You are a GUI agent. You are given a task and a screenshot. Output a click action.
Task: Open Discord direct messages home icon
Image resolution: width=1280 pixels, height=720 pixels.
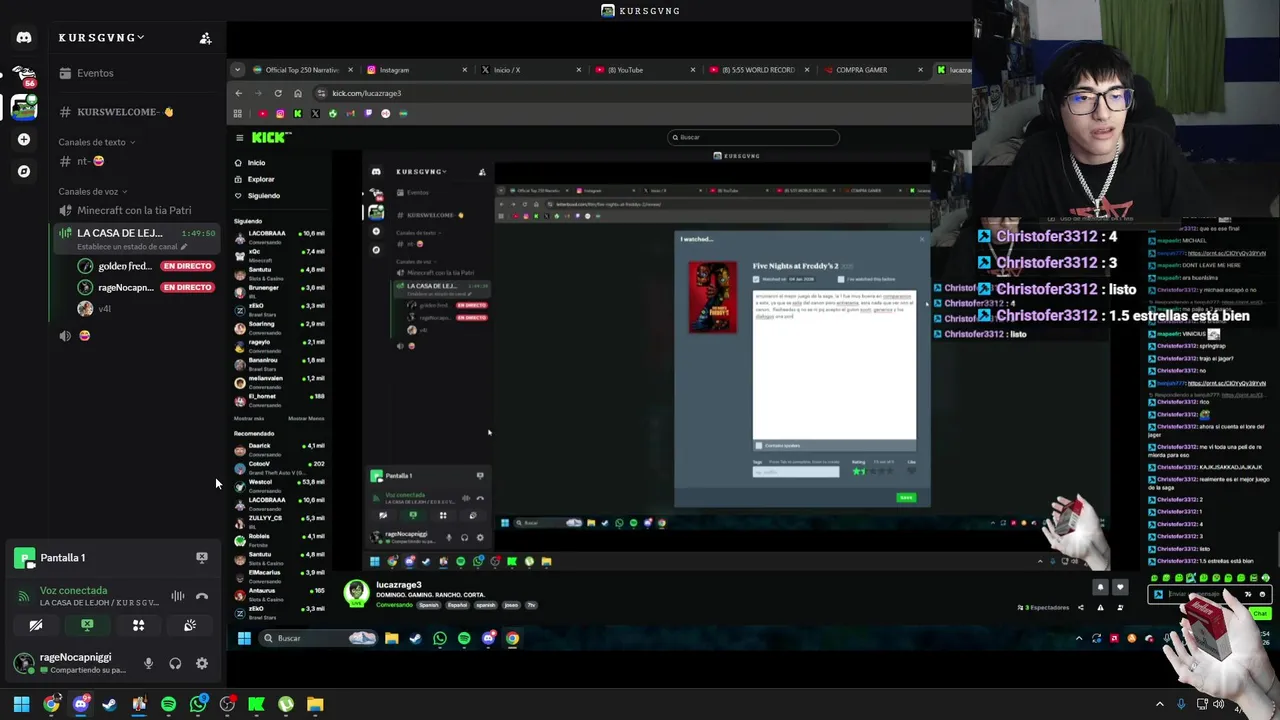(24, 37)
